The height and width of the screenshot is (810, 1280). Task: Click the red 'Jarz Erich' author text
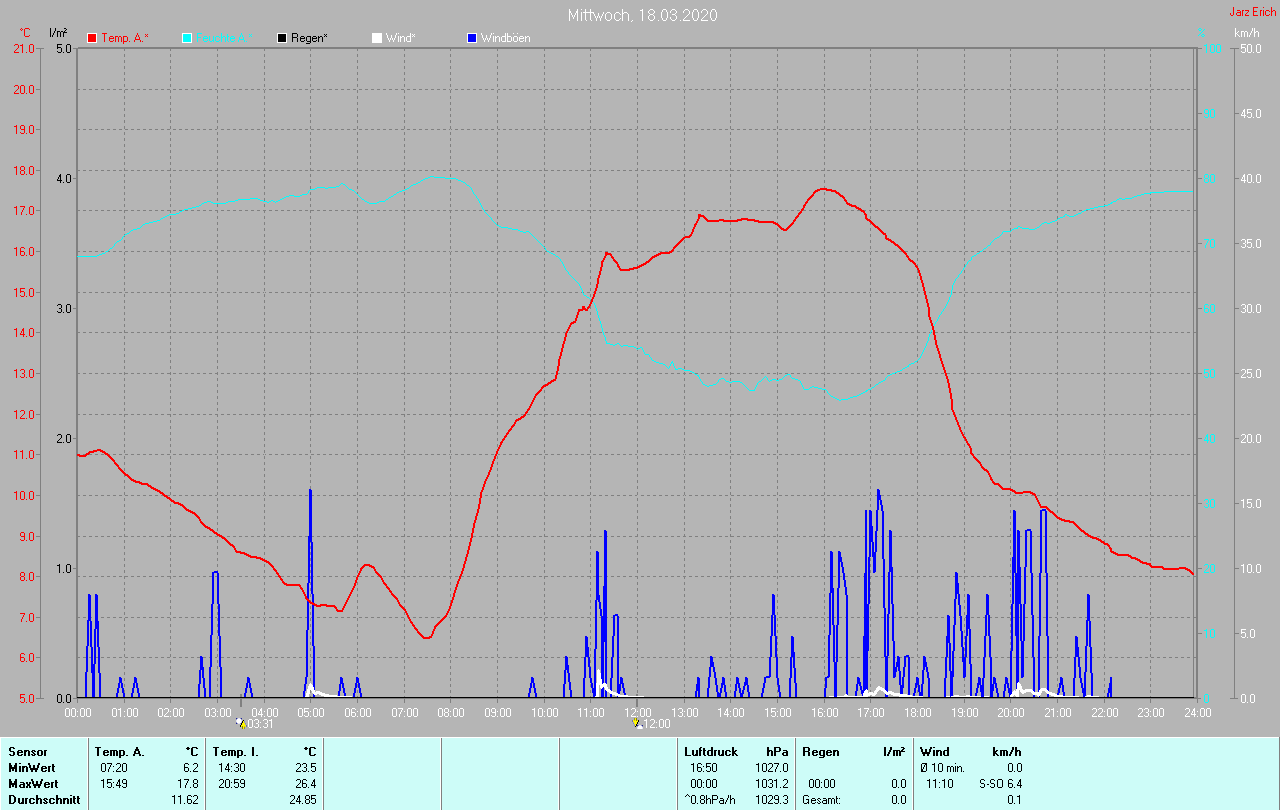coord(1252,12)
